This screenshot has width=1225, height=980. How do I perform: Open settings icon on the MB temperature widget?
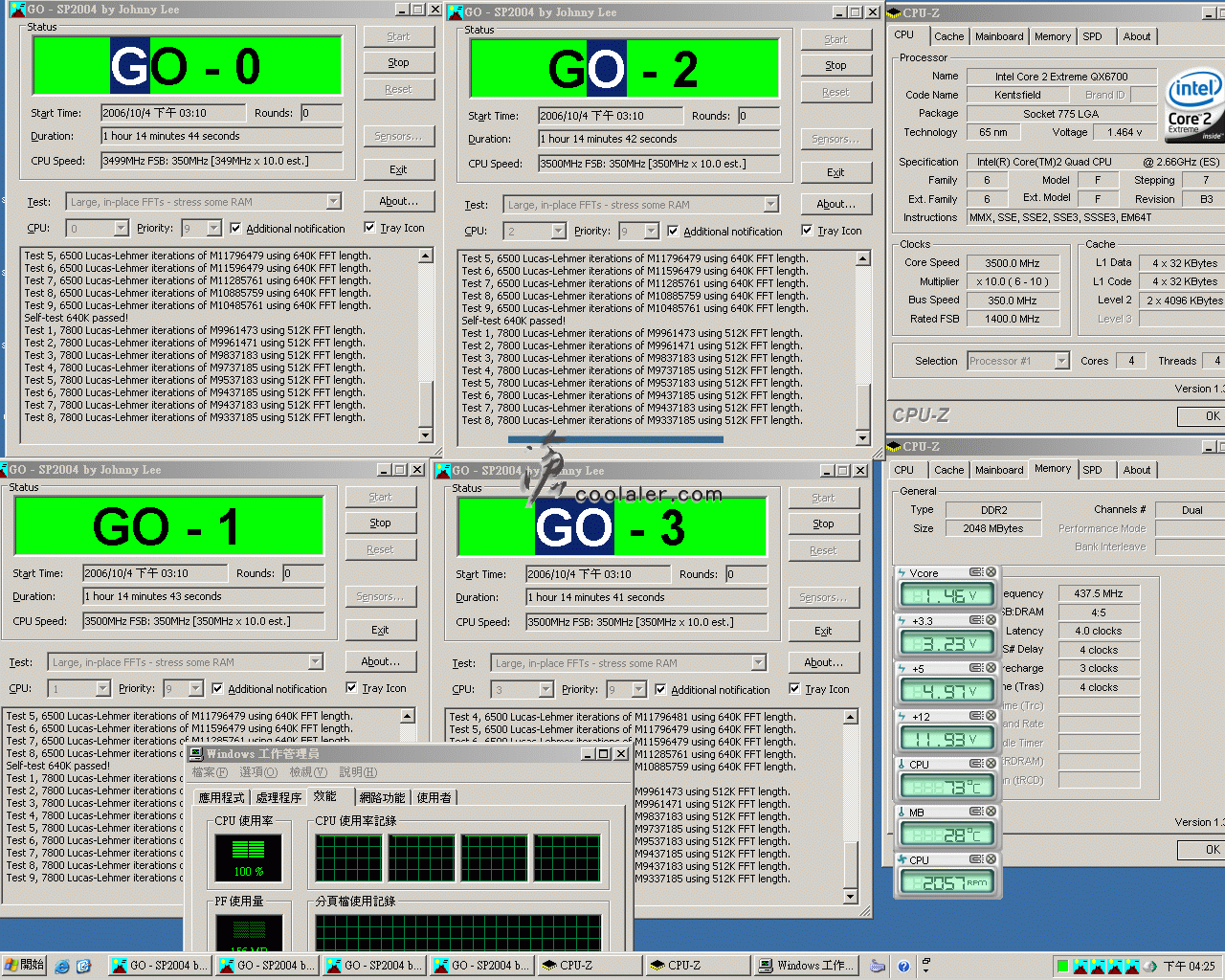(x=976, y=812)
